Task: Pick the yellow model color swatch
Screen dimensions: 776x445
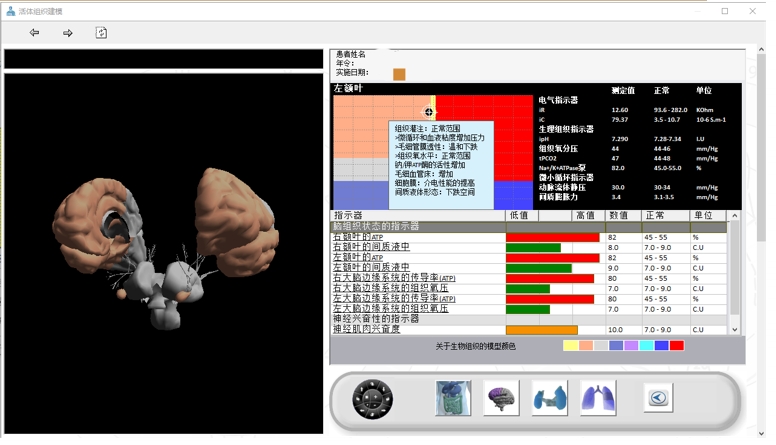Action: click(571, 346)
